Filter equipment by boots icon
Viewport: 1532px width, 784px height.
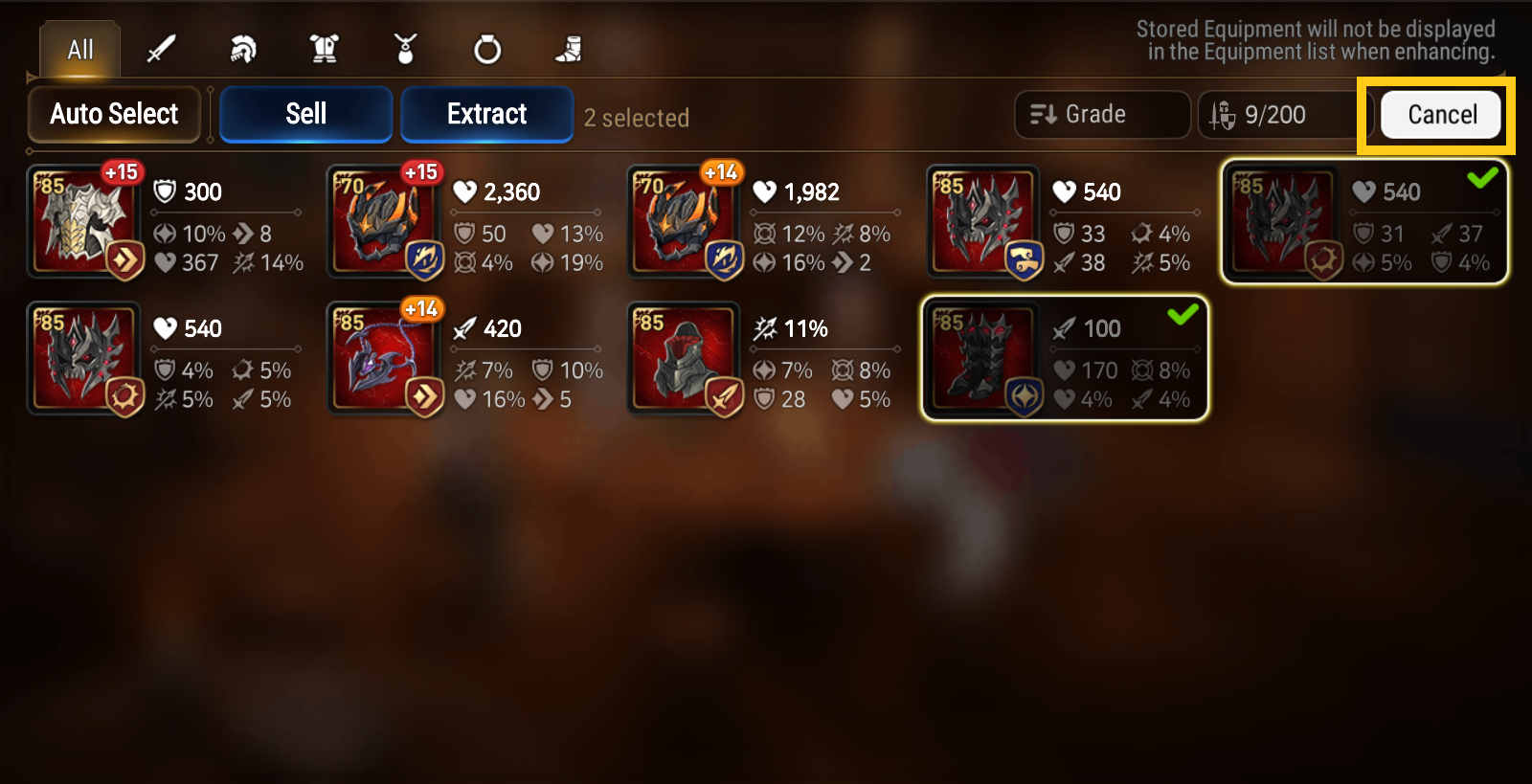pos(569,49)
